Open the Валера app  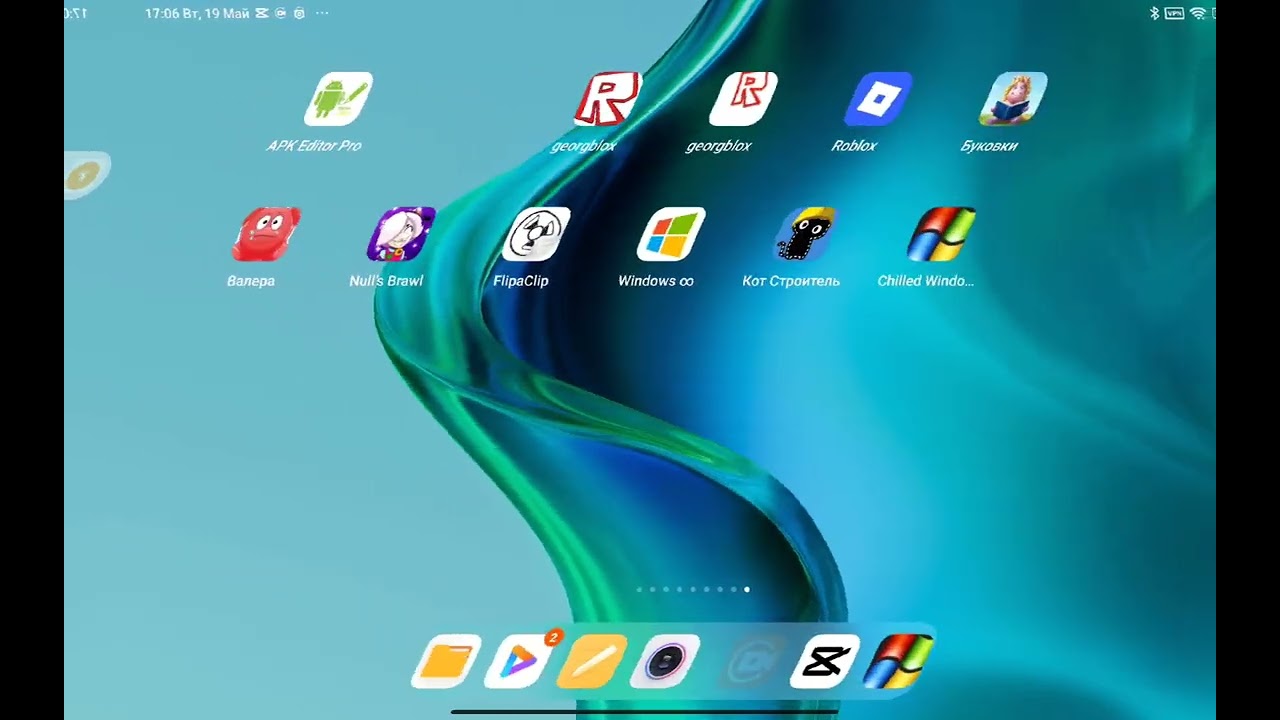[x=266, y=234]
